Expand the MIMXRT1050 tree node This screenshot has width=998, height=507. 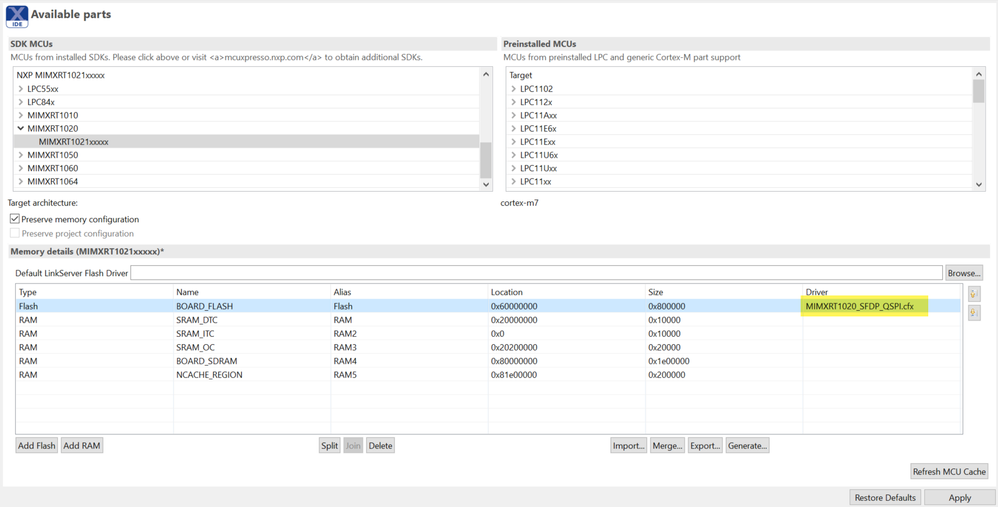(21, 155)
